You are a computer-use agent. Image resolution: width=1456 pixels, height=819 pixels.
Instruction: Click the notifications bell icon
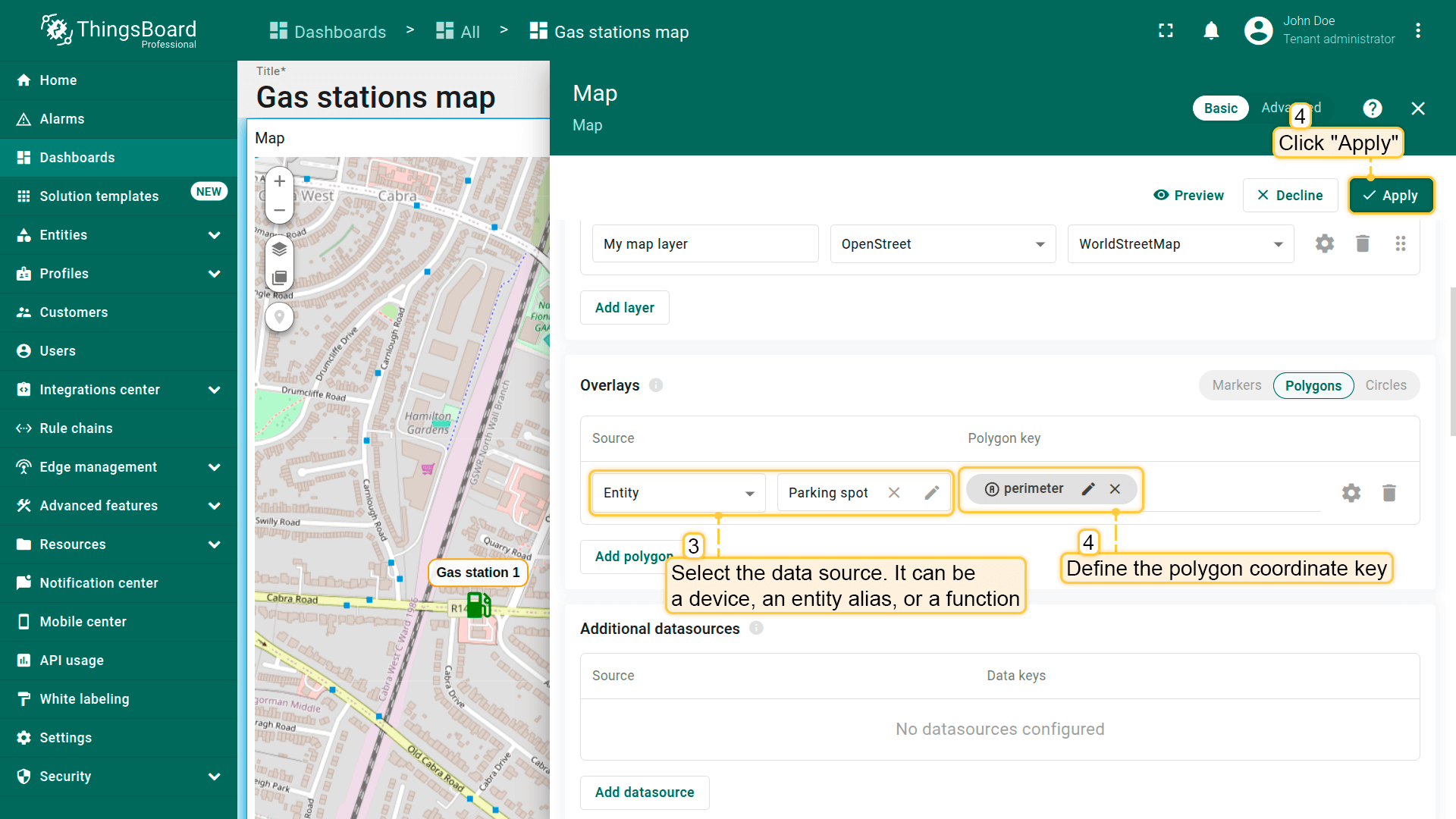(x=1211, y=31)
